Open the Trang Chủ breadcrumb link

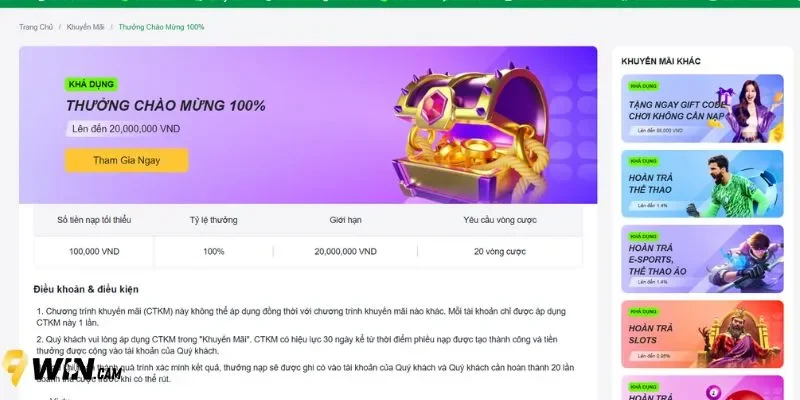(36, 27)
